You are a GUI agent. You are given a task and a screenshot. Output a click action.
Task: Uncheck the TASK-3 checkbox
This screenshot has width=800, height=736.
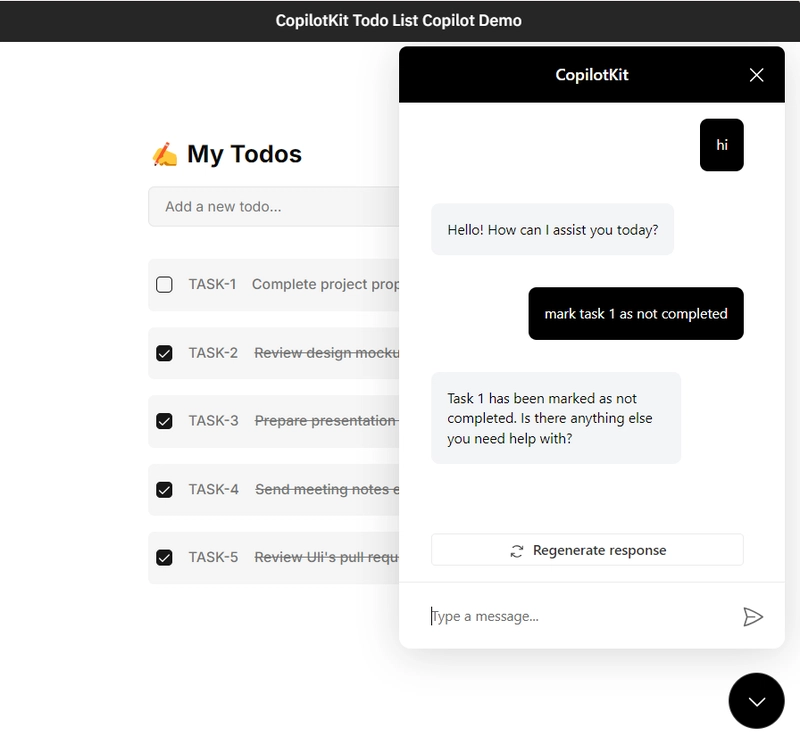coord(165,421)
